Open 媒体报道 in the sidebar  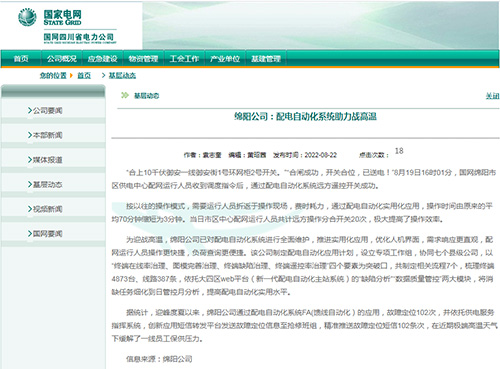pos(48,160)
